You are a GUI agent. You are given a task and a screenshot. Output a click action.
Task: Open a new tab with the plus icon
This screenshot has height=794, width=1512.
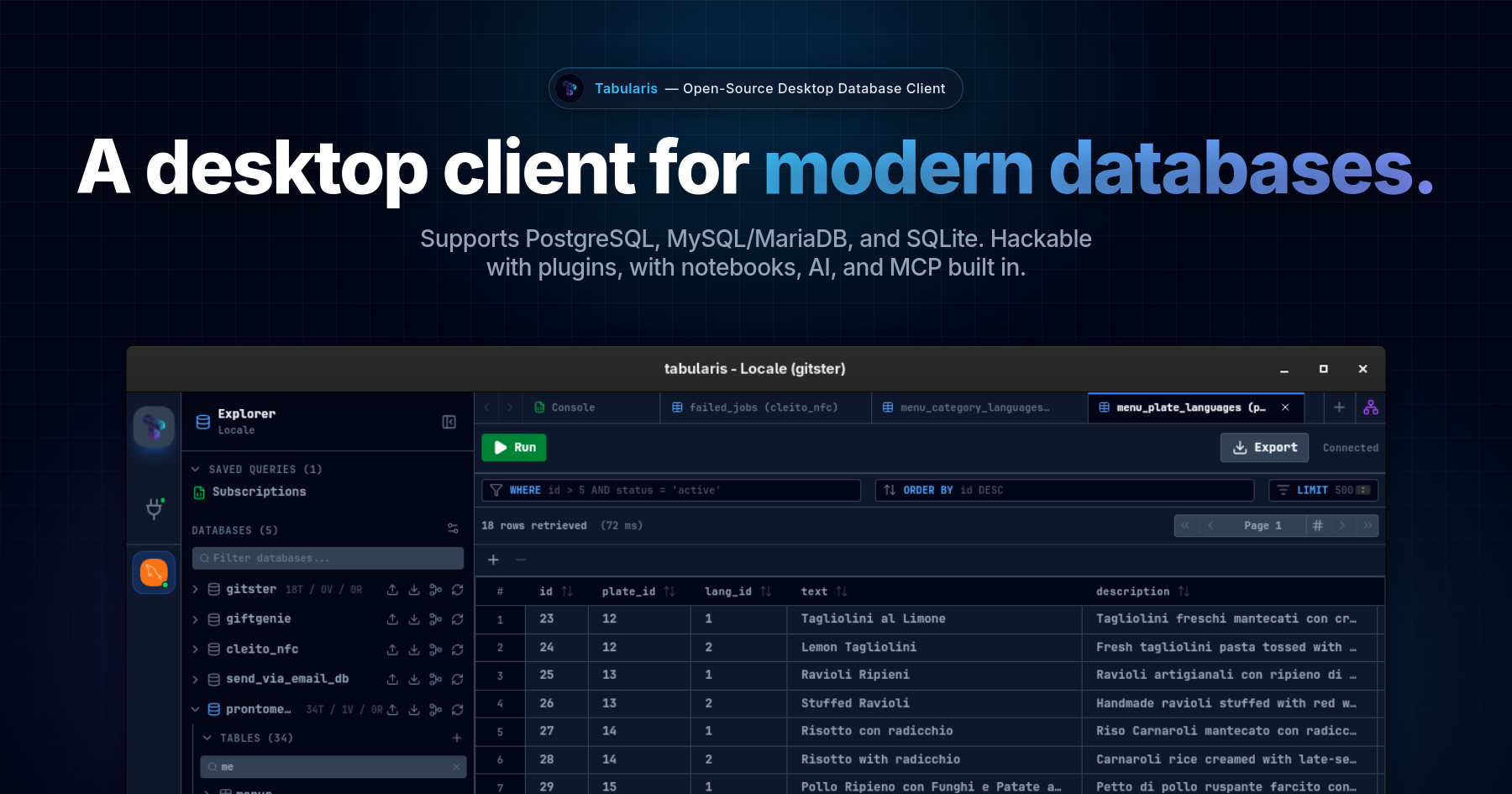[x=1339, y=408]
